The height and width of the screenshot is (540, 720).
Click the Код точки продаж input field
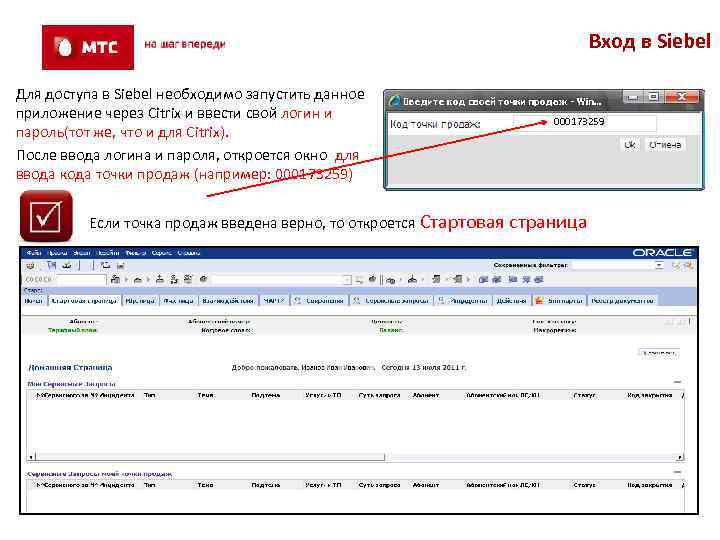[x=585, y=123]
